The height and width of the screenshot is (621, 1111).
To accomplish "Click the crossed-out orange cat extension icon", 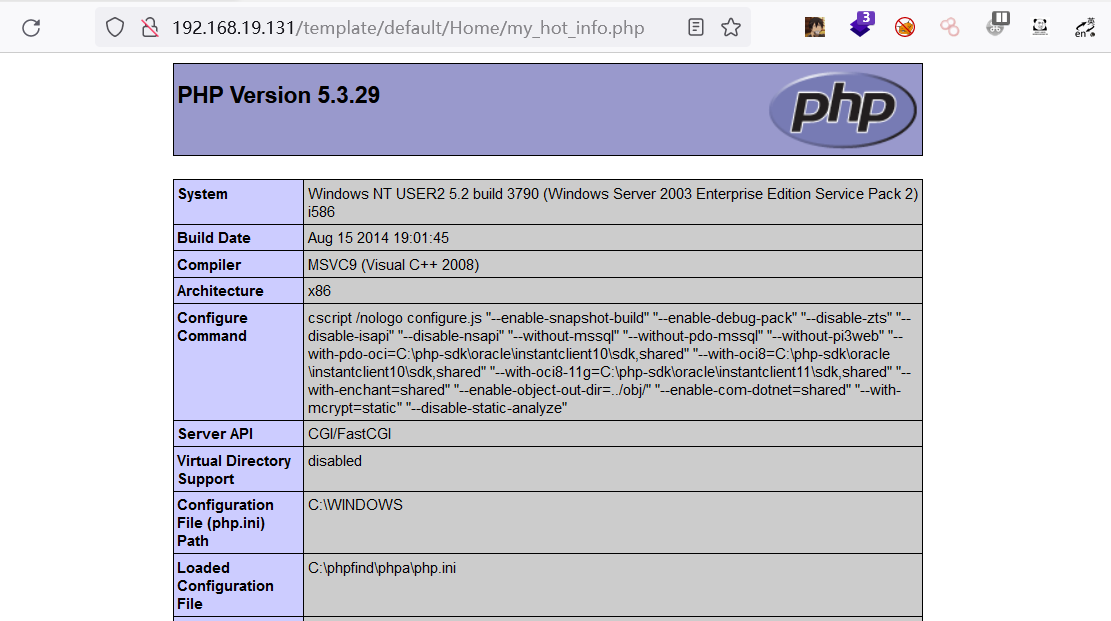I will tap(905, 28).
